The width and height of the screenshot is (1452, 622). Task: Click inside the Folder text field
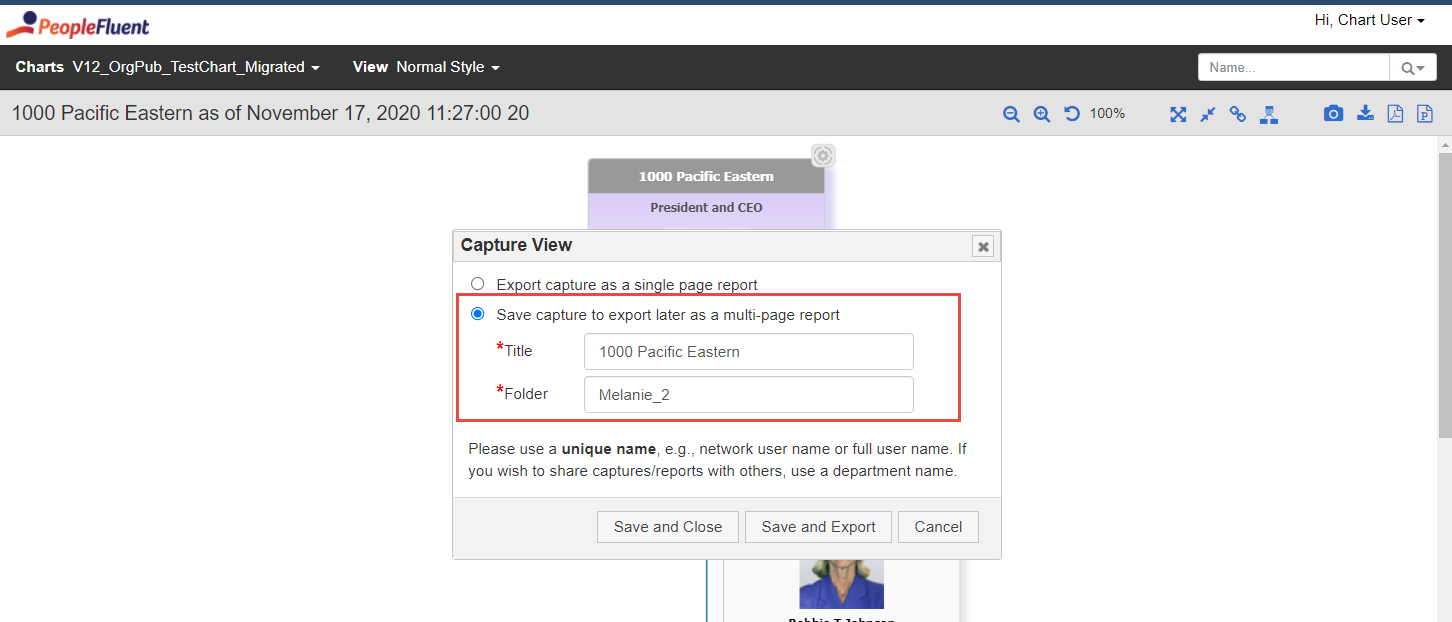point(748,394)
